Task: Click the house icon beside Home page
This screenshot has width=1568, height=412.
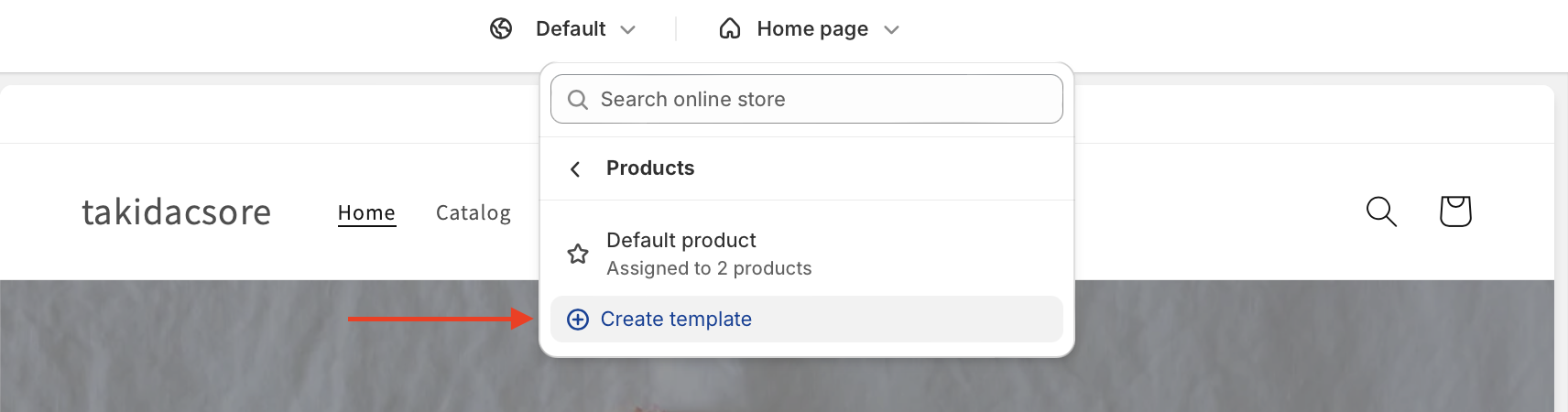Action: (730, 29)
